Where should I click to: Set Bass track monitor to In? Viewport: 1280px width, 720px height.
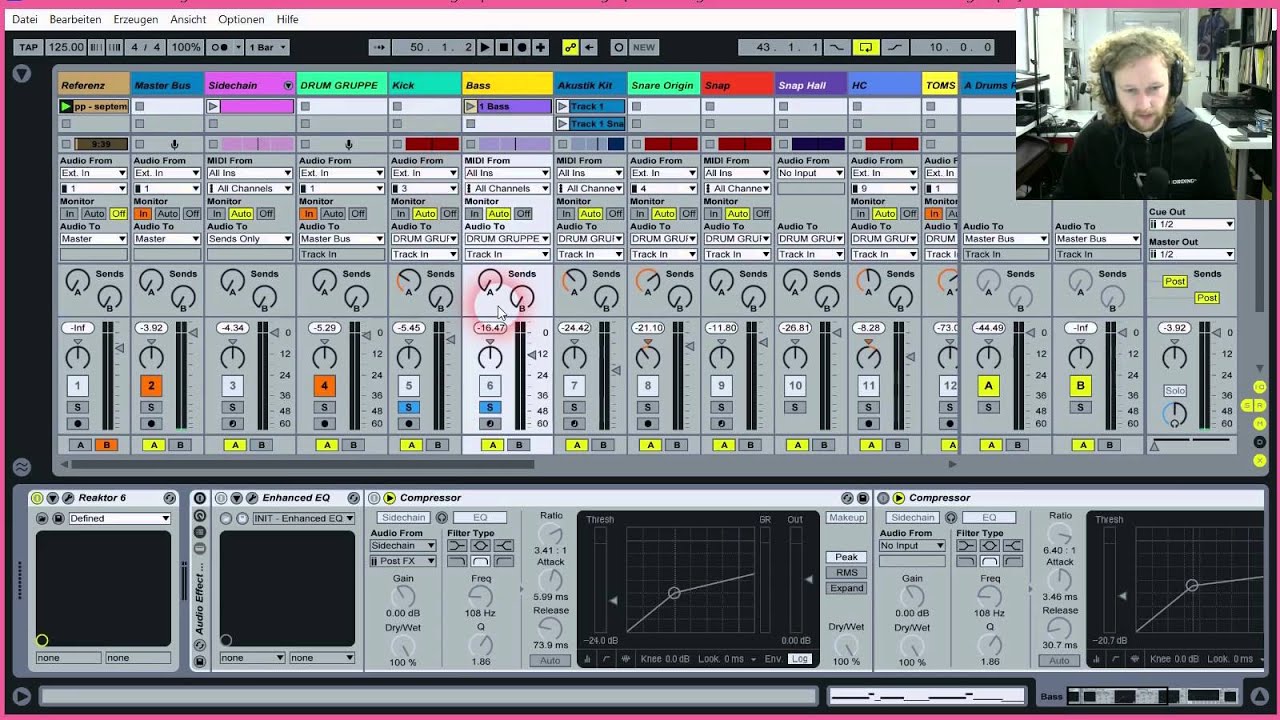[x=474, y=214]
